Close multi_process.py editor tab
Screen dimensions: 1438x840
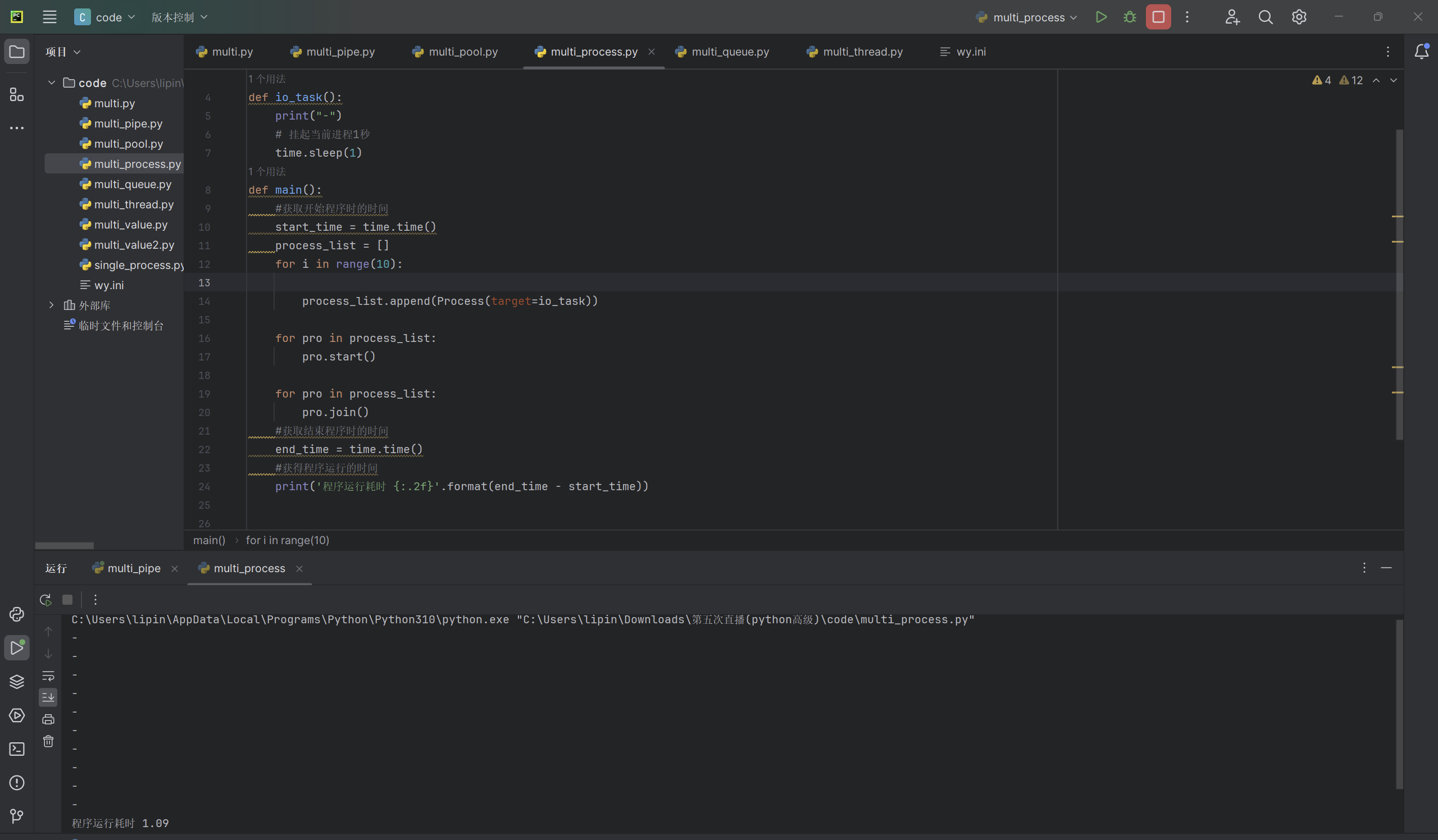(651, 52)
